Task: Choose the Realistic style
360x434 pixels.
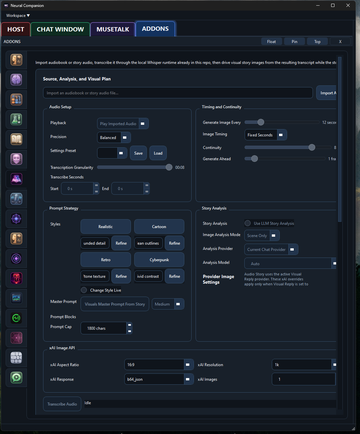Action: pos(105,227)
